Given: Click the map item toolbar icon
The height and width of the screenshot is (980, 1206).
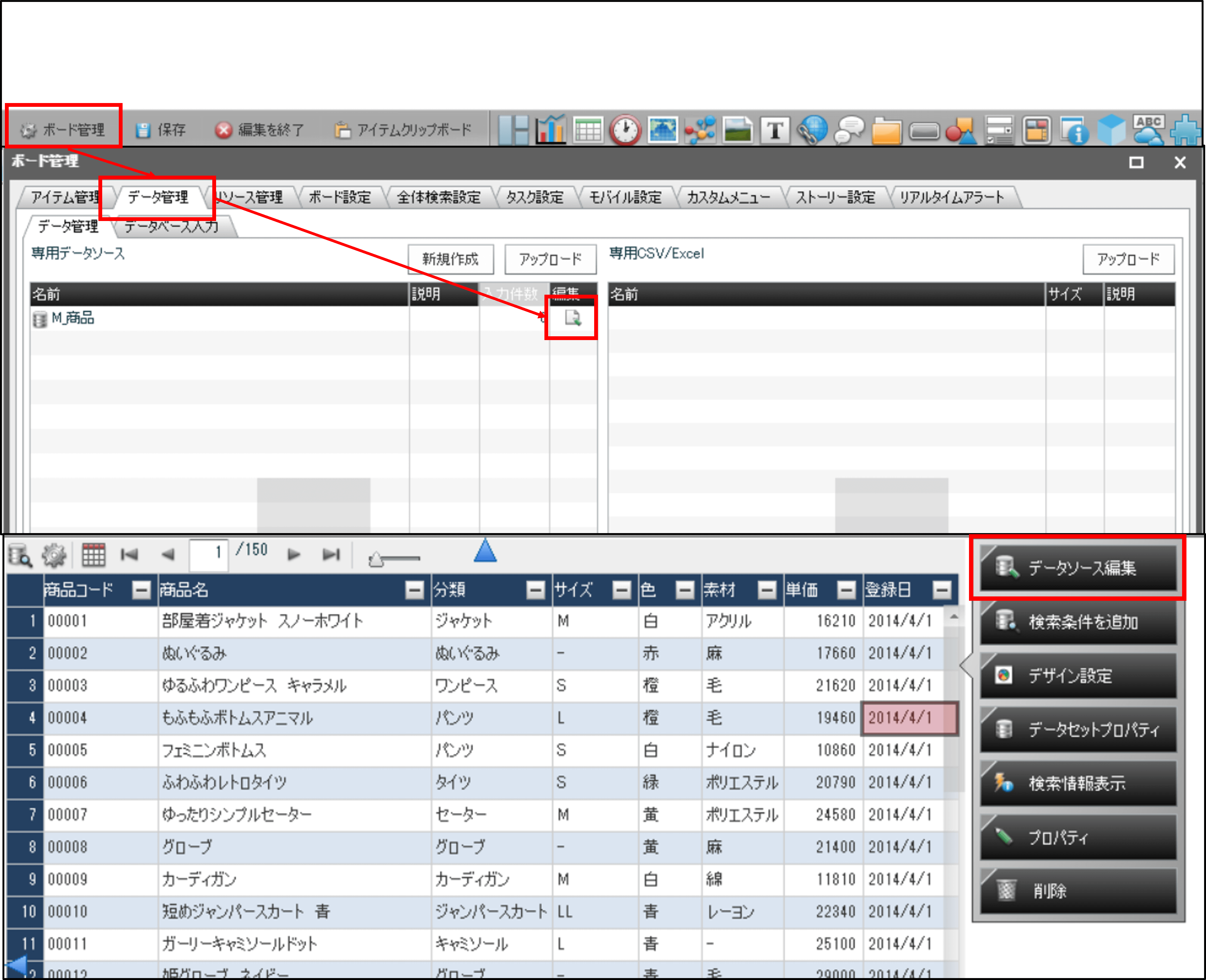Looking at the screenshot, I should click(x=663, y=130).
